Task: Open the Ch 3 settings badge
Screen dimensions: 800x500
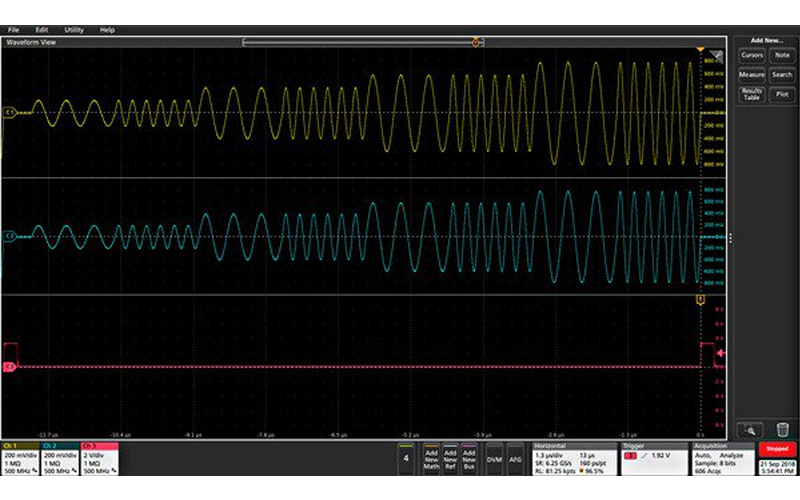Action: tap(99, 459)
